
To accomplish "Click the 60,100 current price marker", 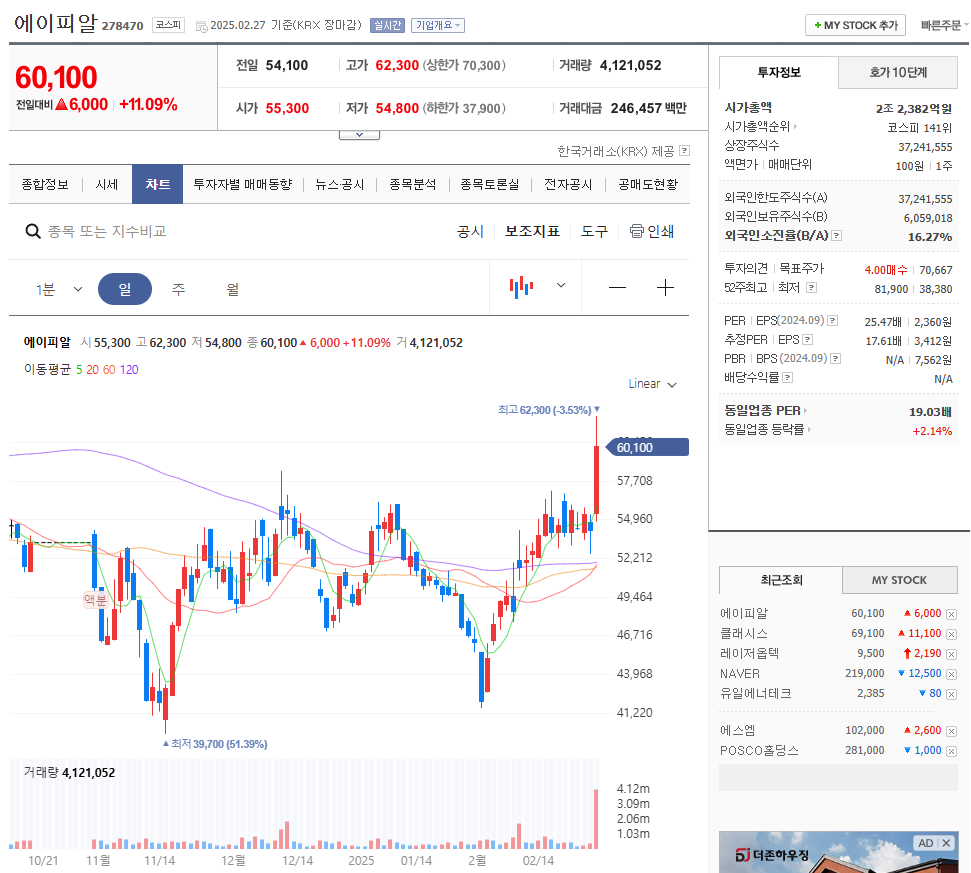I will [x=647, y=447].
